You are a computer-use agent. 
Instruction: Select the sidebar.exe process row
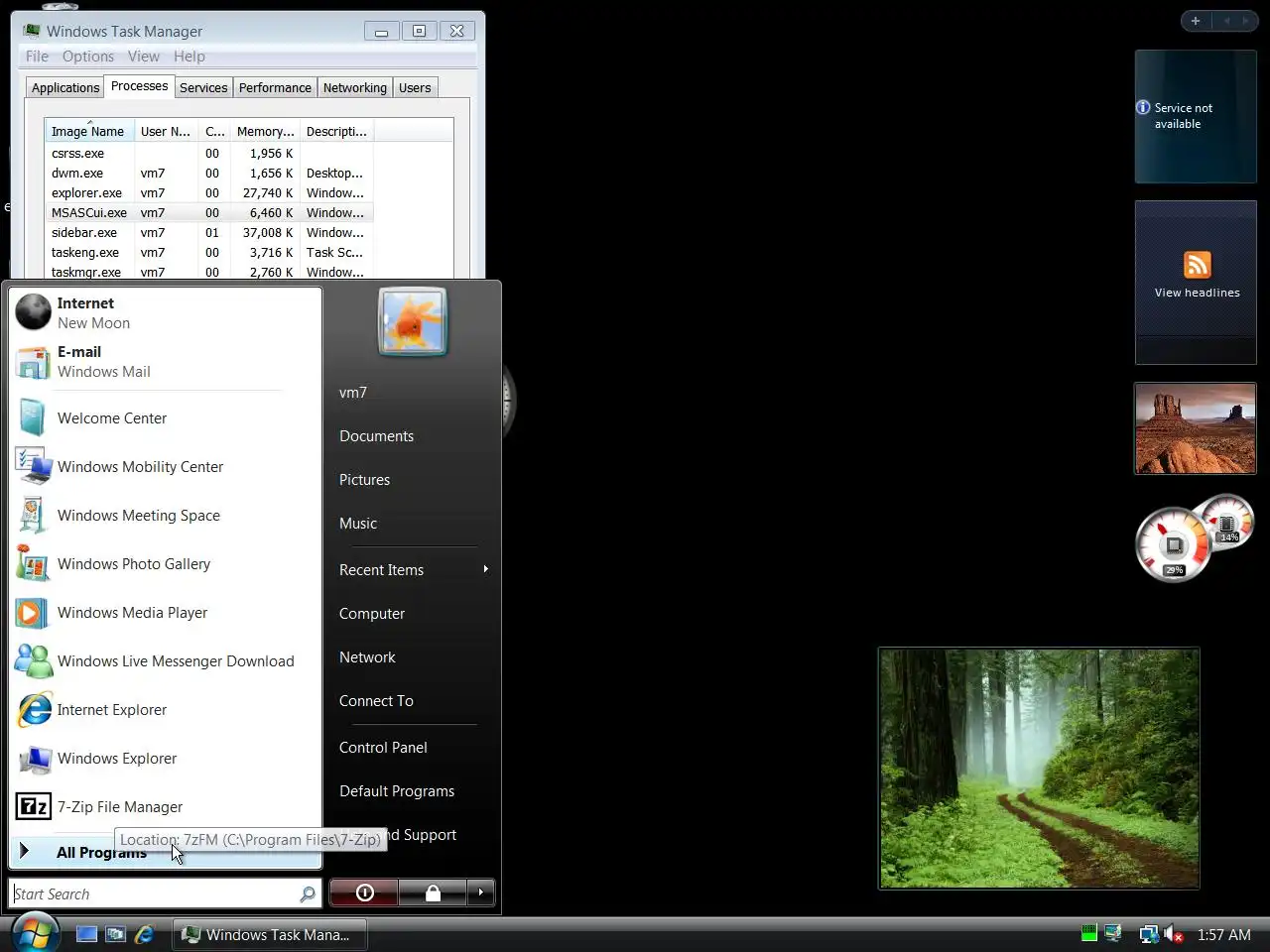(x=209, y=232)
